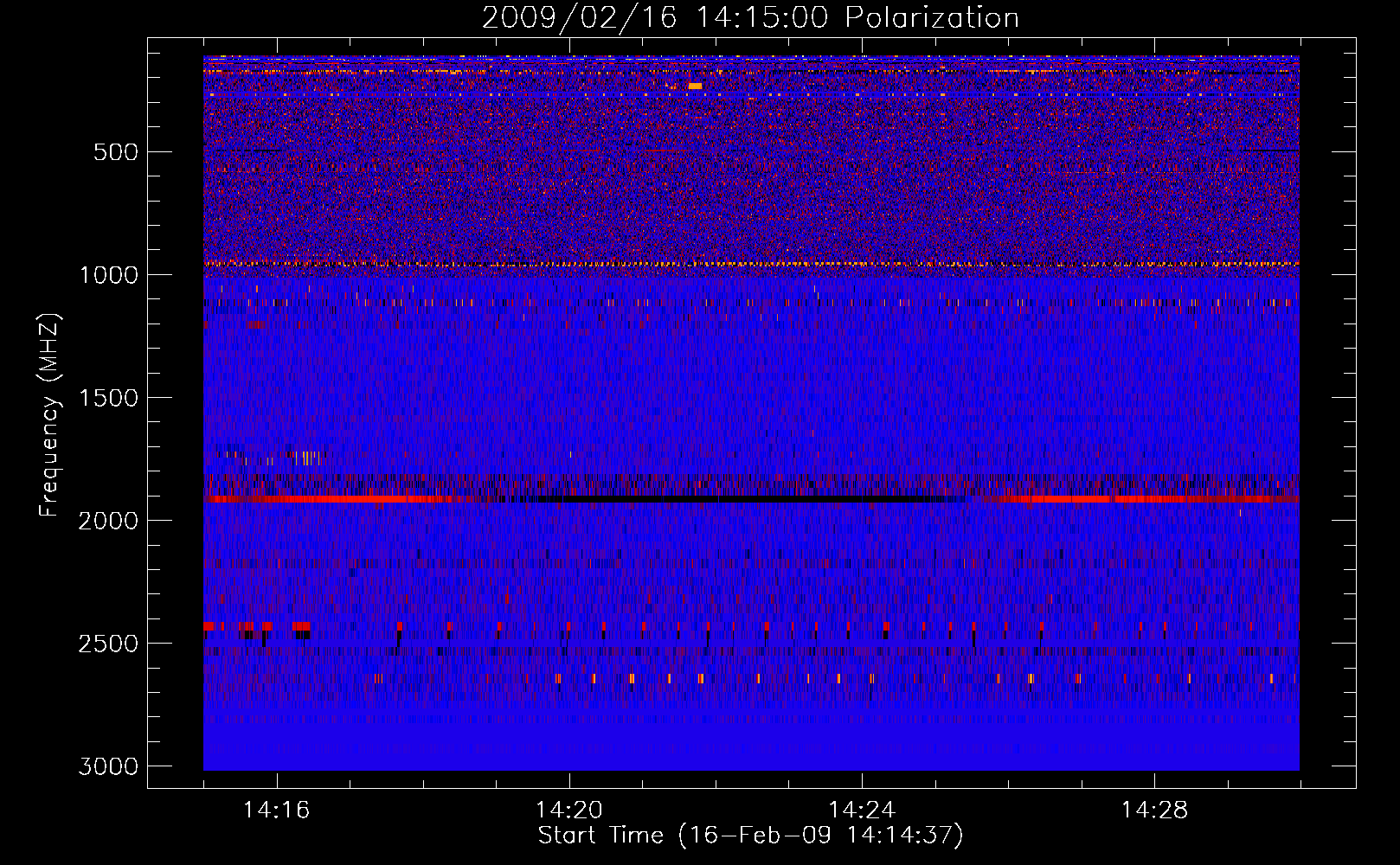Click the 14:28 time tick label
The image size is (1400, 865).
(1154, 811)
